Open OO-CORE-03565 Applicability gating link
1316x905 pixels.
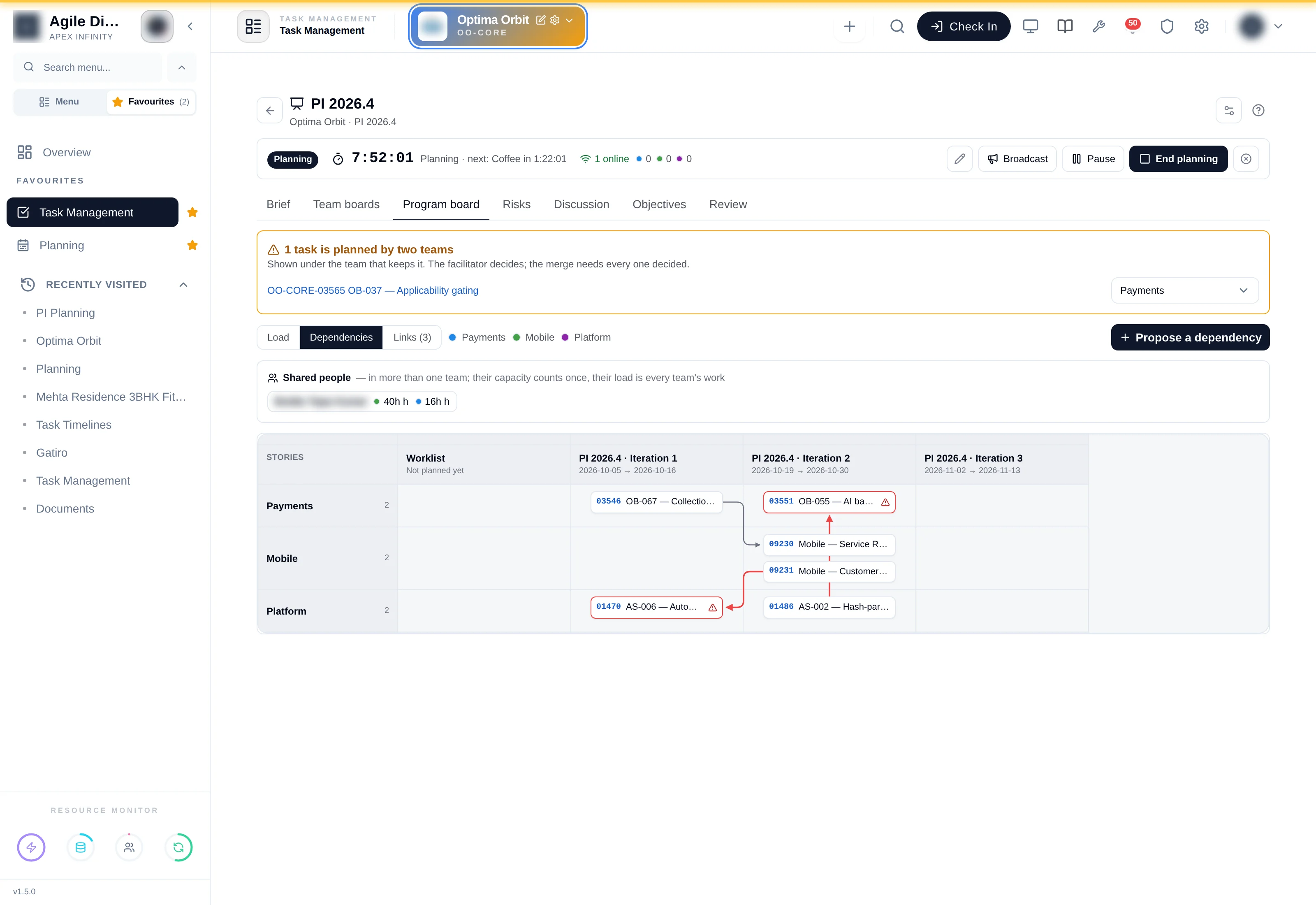372,290
